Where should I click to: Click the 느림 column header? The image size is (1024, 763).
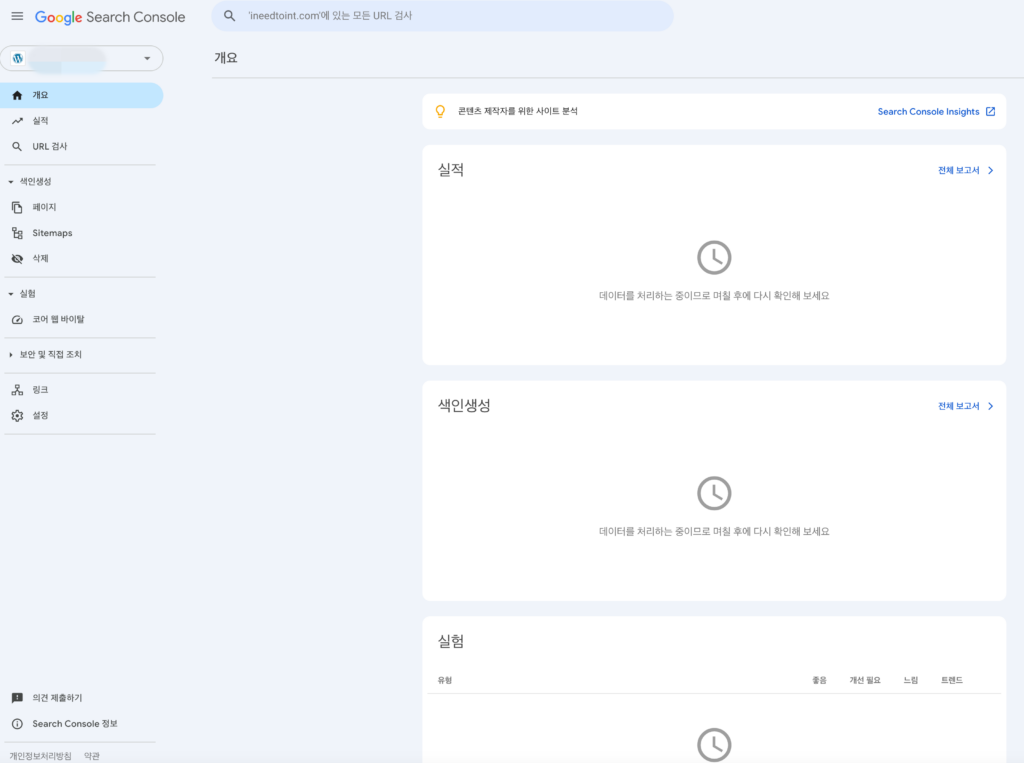click(x=910, y=681)
